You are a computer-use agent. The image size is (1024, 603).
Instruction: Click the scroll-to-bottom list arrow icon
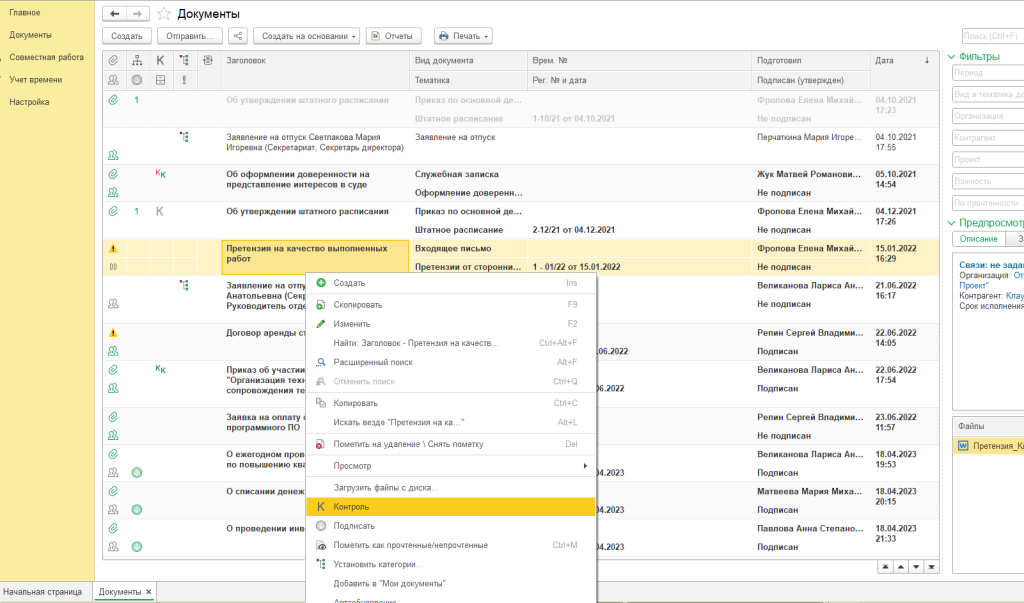click(x=932, y=566)
